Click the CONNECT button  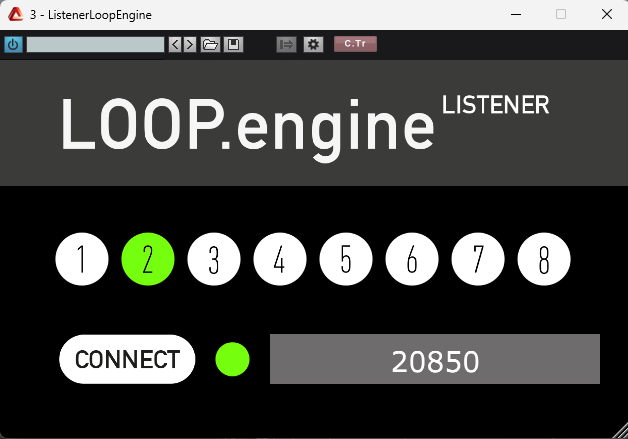pos(127,359)
